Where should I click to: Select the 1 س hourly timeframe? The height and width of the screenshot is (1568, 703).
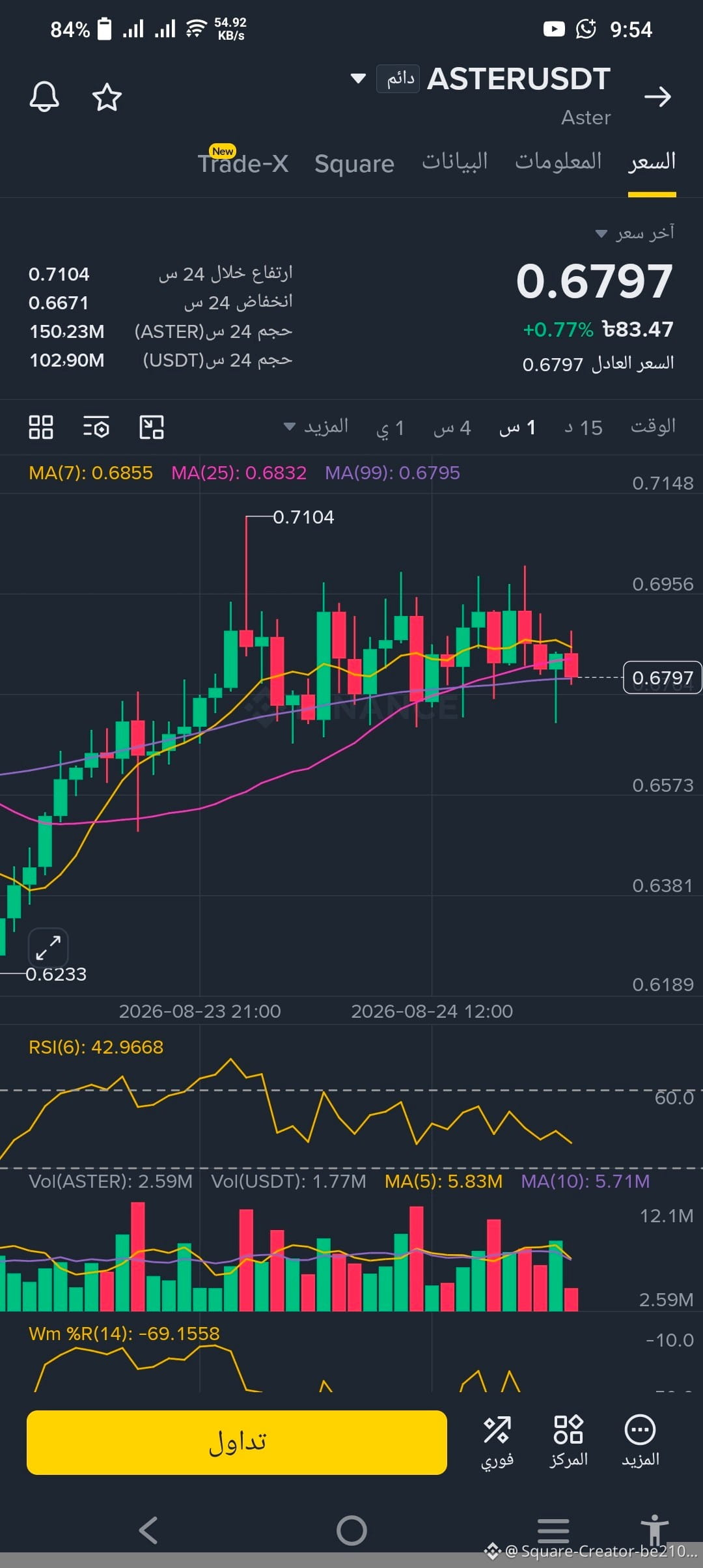click(517, 428)
